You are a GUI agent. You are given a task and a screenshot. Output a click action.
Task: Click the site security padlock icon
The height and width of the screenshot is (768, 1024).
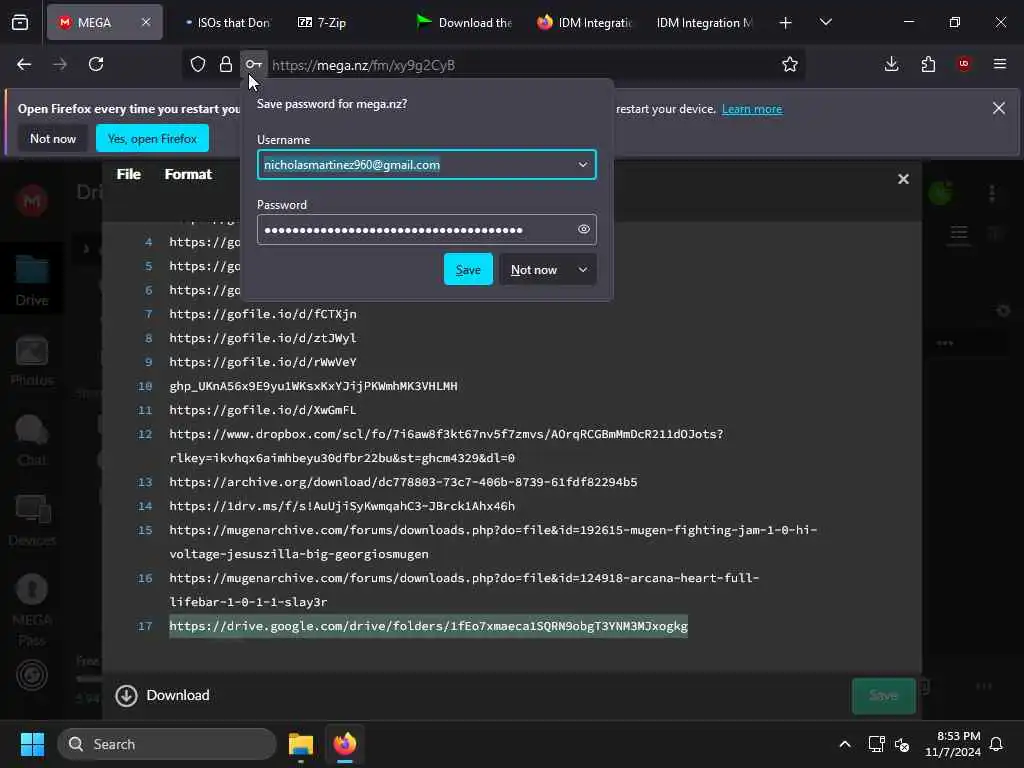[x=226, y=64]
